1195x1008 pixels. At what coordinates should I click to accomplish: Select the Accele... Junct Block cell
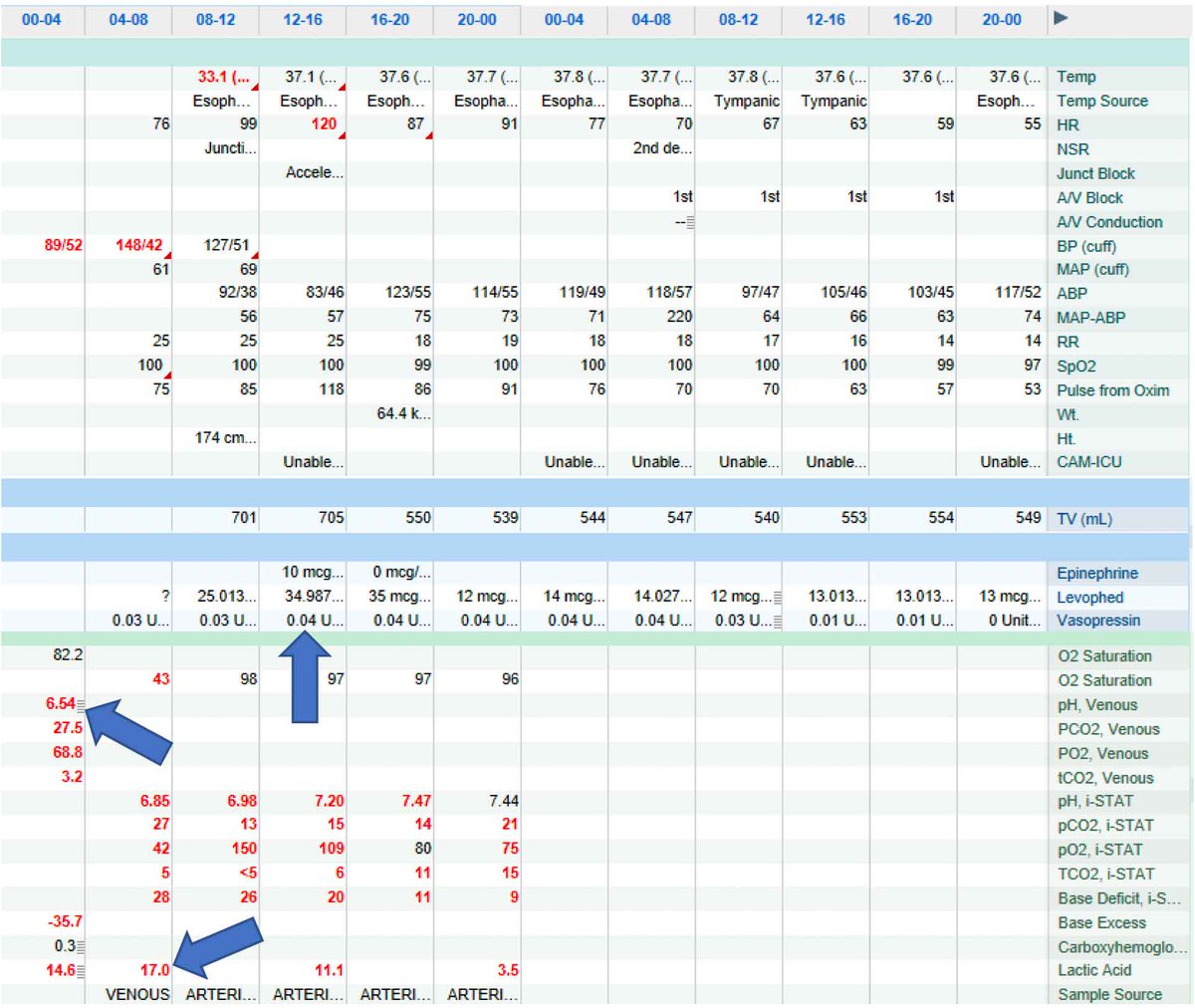point(315,172)
